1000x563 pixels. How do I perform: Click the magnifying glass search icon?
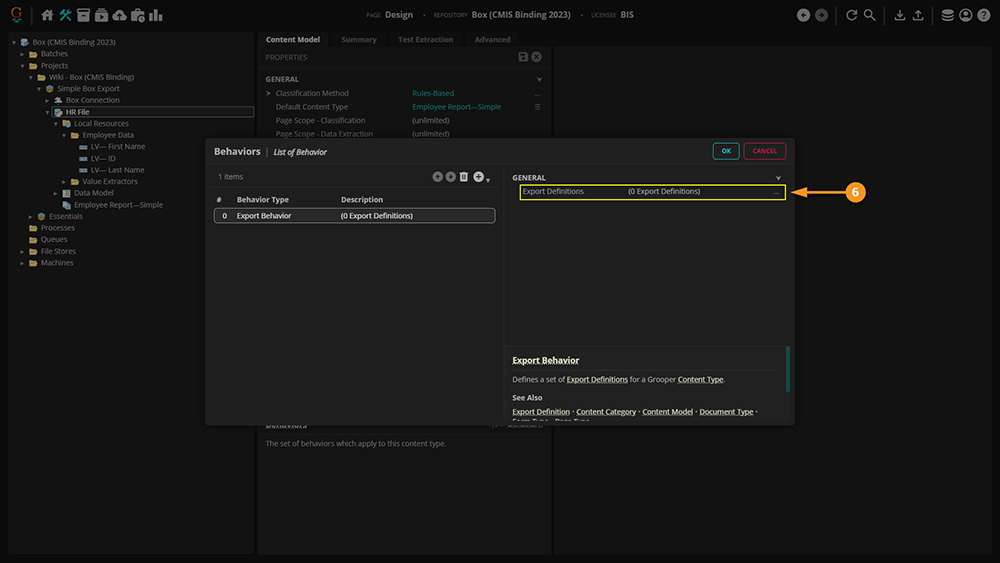[x=870, y=15]
